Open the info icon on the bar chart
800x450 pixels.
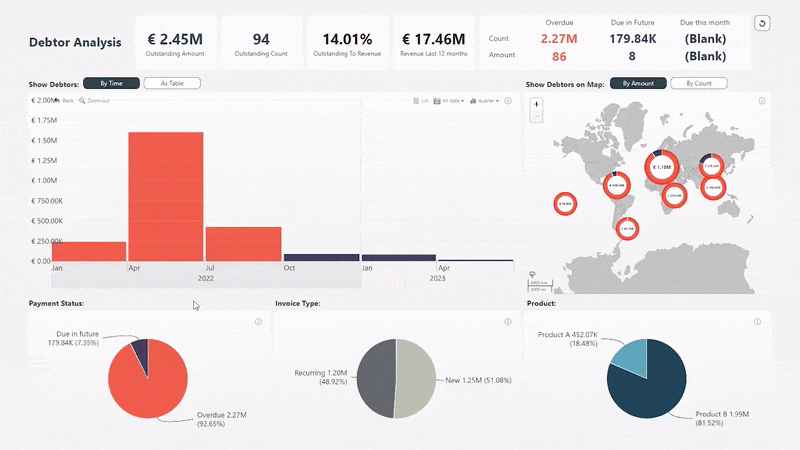(508, 101)
